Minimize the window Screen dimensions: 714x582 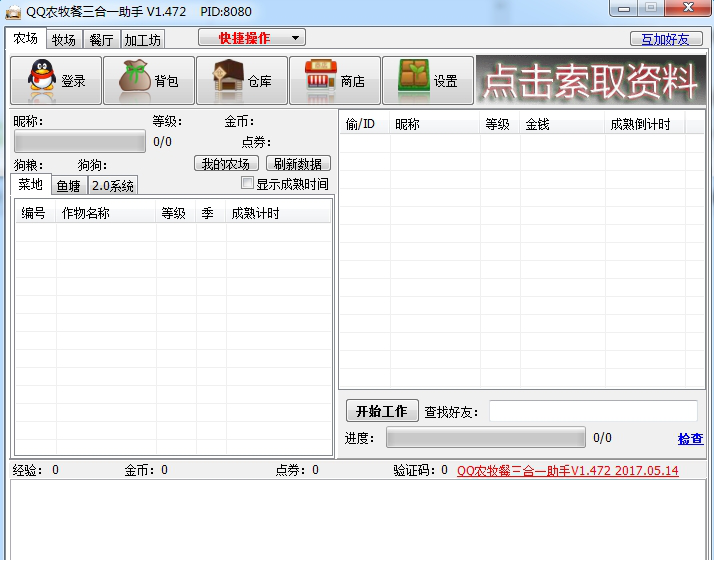coord(623,8)
